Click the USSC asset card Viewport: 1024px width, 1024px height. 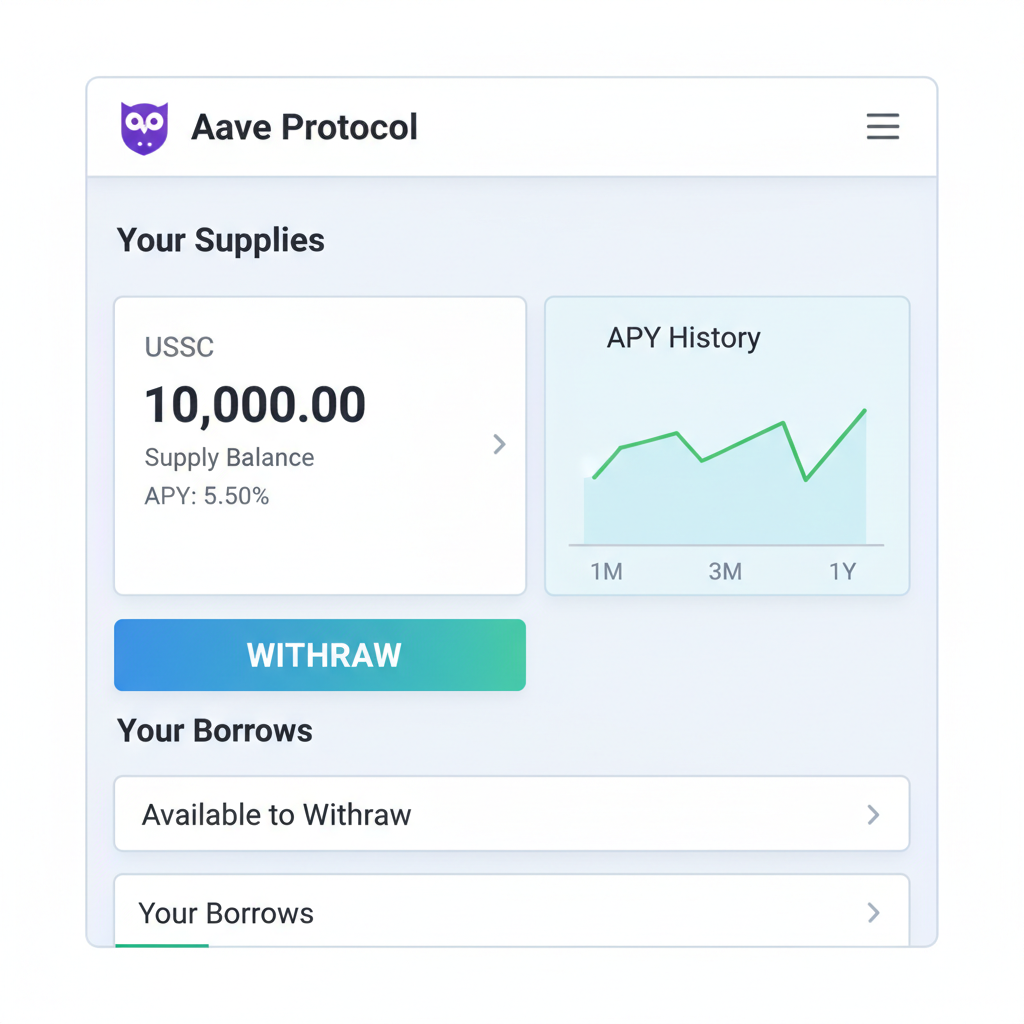(x=320, y=445)
